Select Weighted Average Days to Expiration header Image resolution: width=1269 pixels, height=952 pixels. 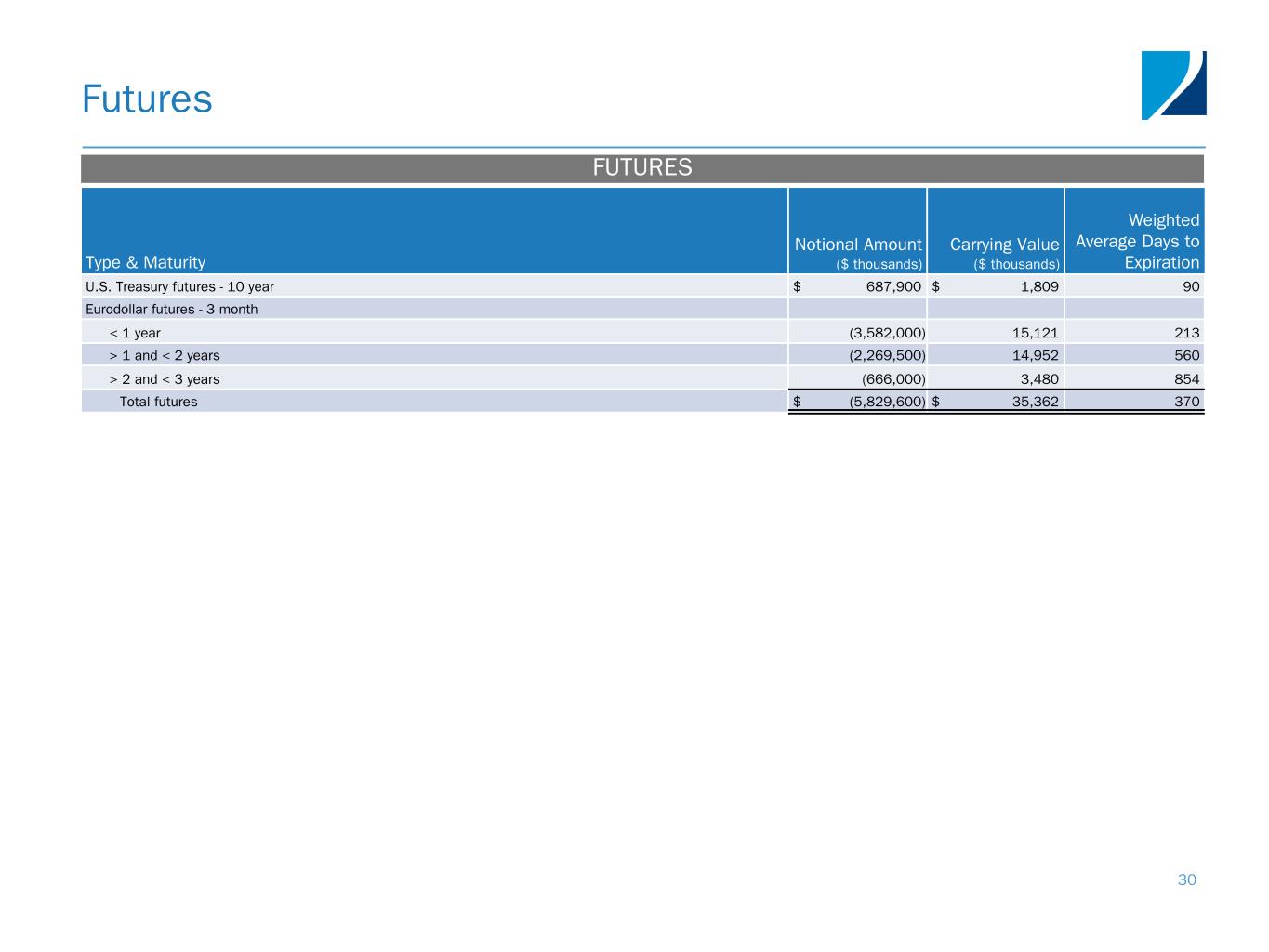[x=1137, y=241]
